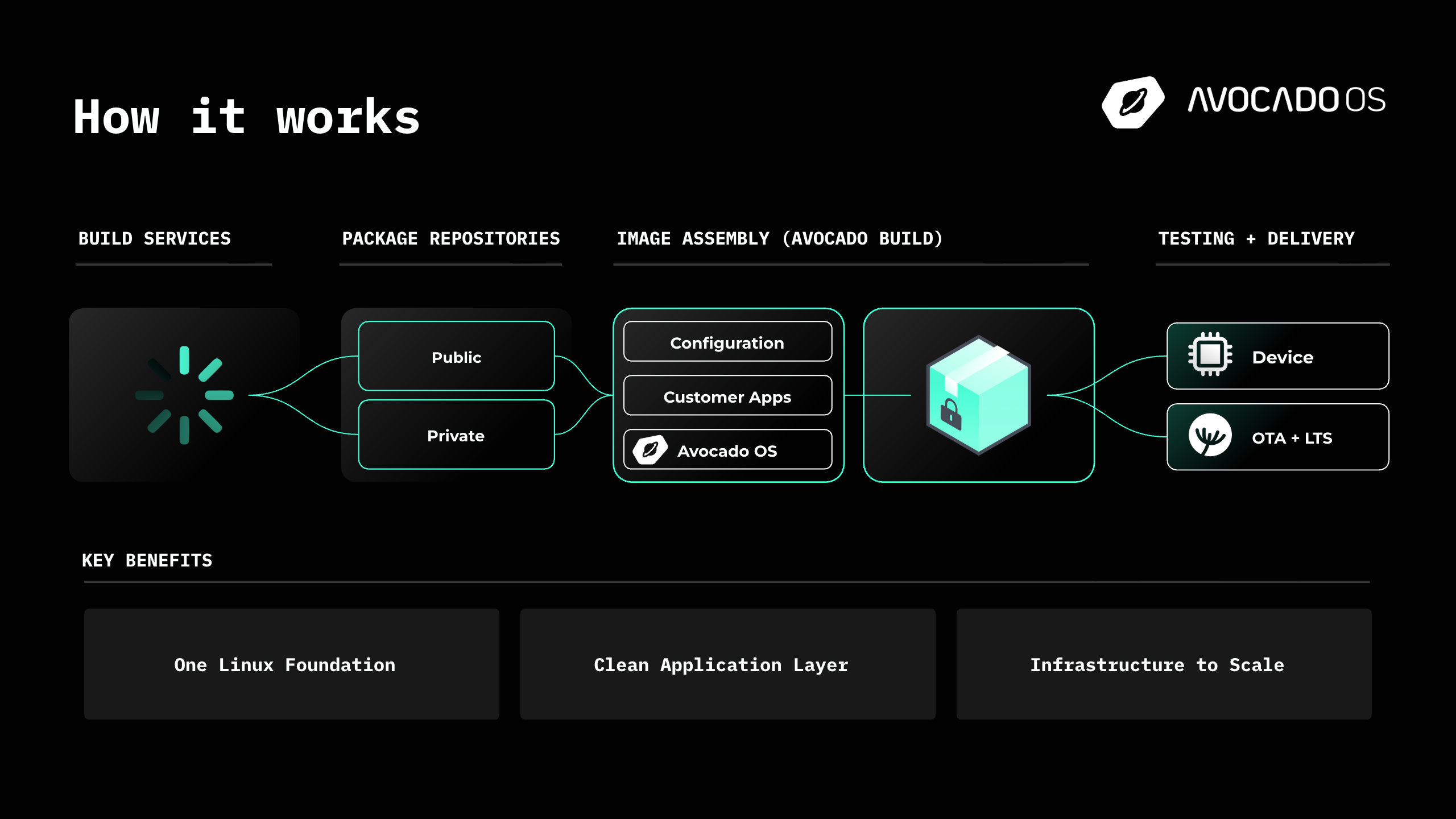Click the OTA + LTS sprout icon
Screen dimensions: 1456x819
tap(1210, 435)
